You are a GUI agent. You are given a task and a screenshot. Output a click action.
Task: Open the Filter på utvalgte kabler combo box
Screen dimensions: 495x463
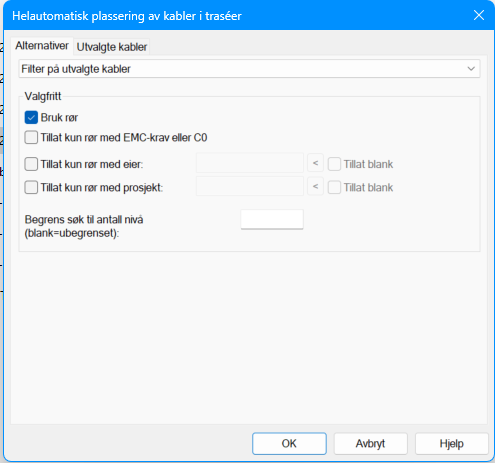pyautogui.click(x=249, y=69)
